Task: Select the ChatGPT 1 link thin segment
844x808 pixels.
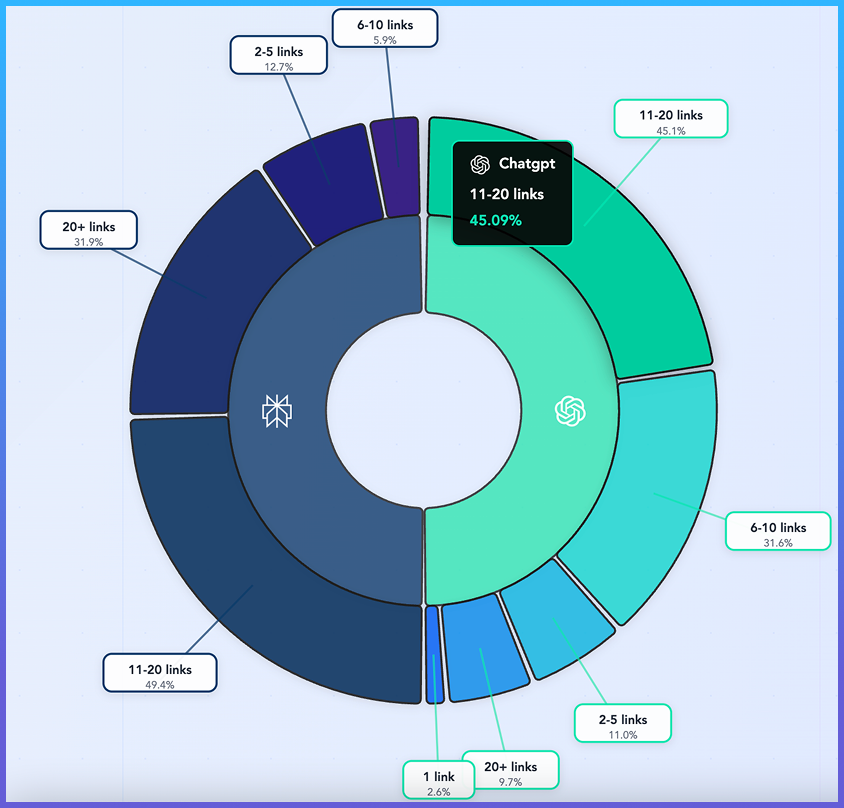Action: coord(434,655)
